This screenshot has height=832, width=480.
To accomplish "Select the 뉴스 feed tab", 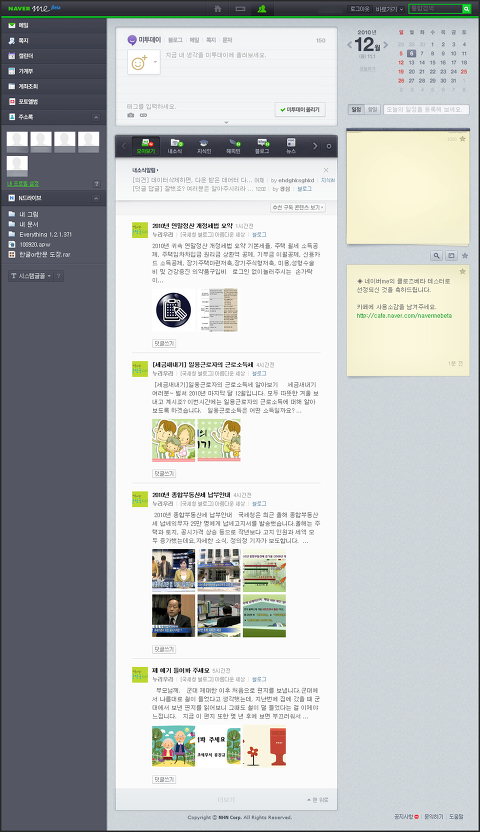I will click(291, 146).
